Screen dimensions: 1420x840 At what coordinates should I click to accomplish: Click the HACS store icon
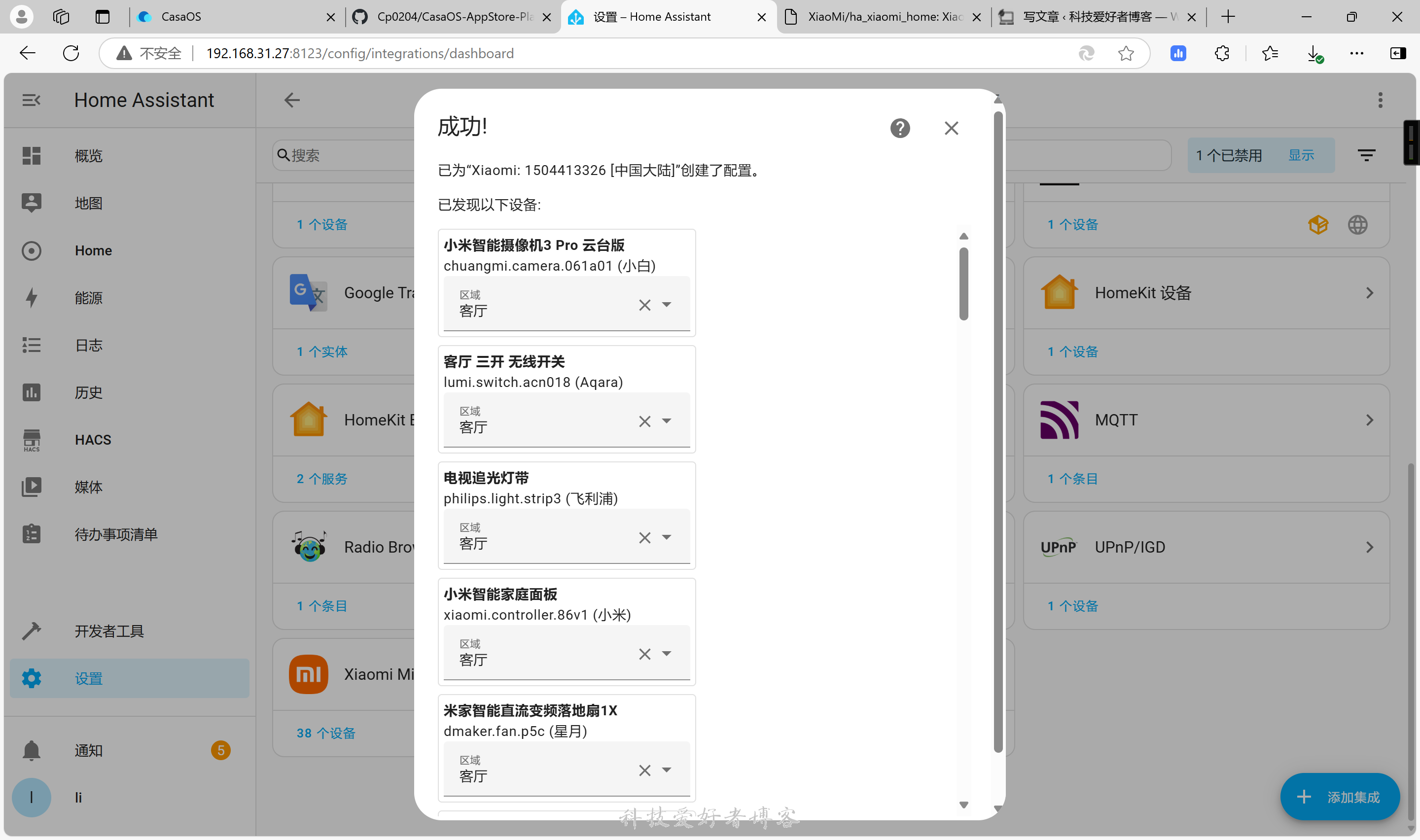[x=32, y=440]
